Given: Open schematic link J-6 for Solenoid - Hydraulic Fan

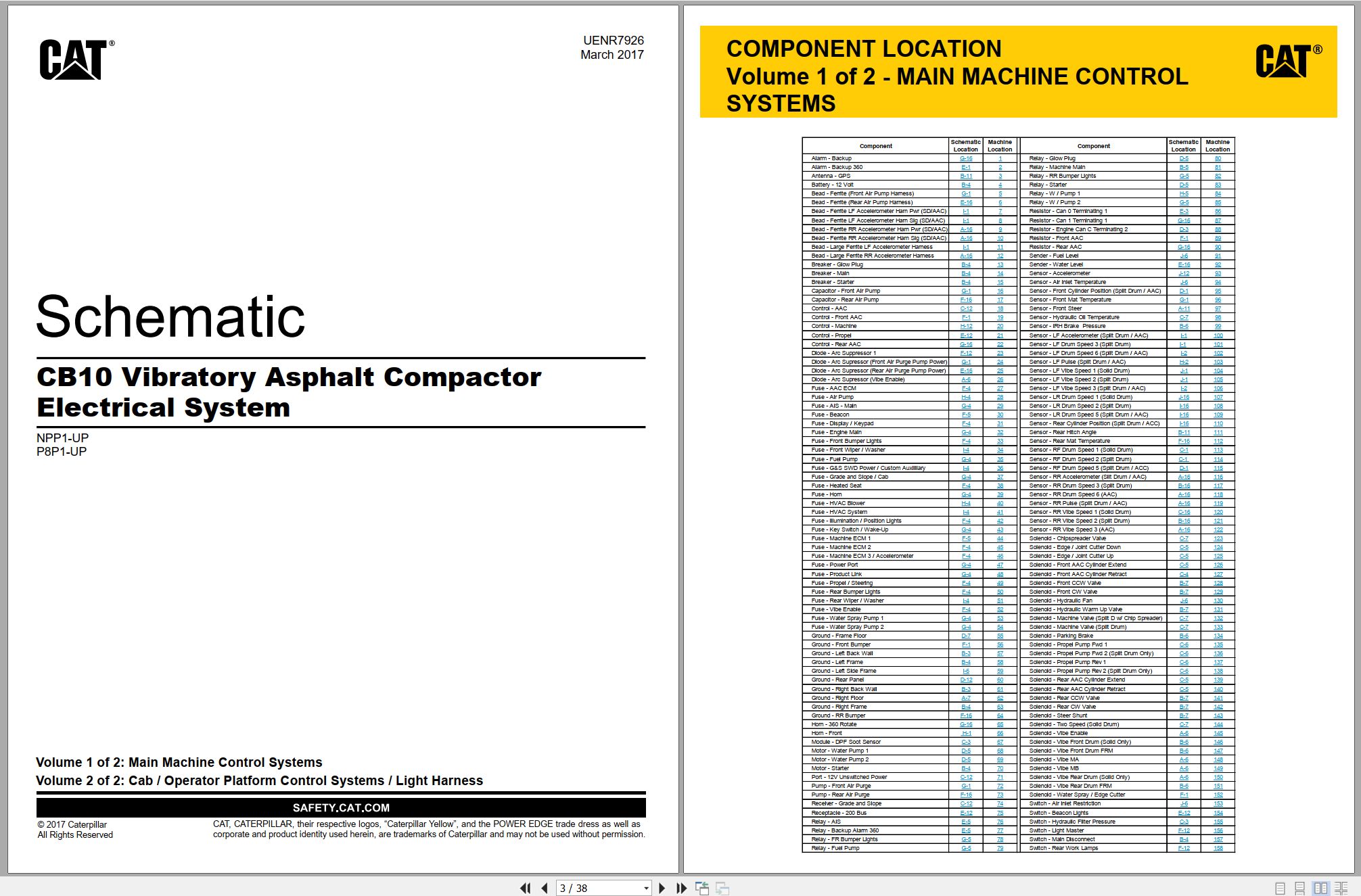Looking at the screenshot, I should click(1184, 600).
